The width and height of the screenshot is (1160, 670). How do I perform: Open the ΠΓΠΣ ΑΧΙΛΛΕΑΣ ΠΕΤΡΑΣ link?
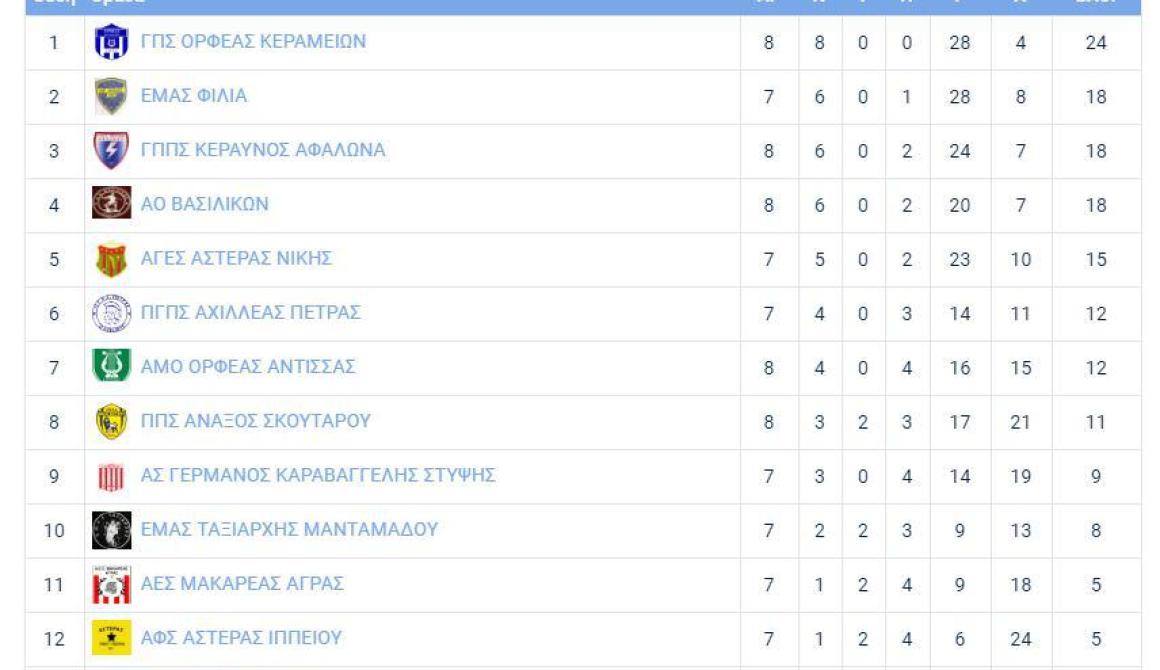pyautogui.click(x=251, y=313)
